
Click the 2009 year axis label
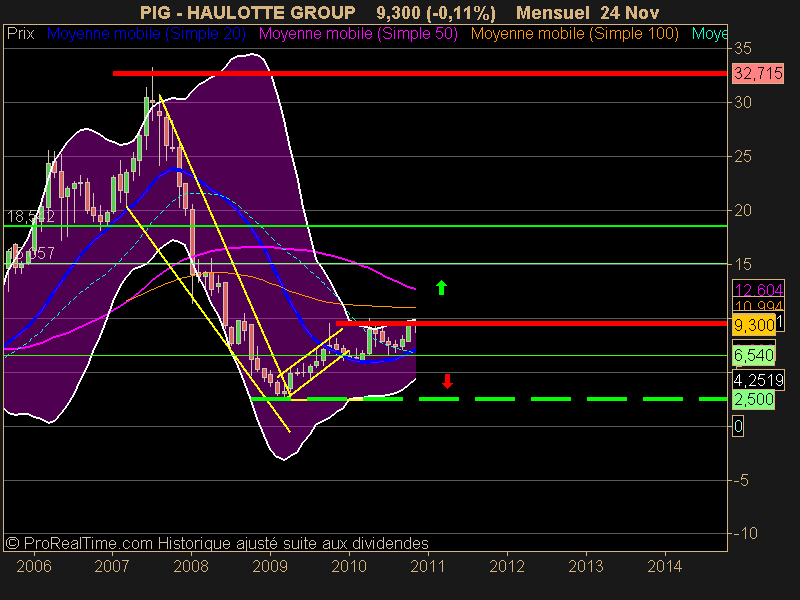(x=270, y=566)
